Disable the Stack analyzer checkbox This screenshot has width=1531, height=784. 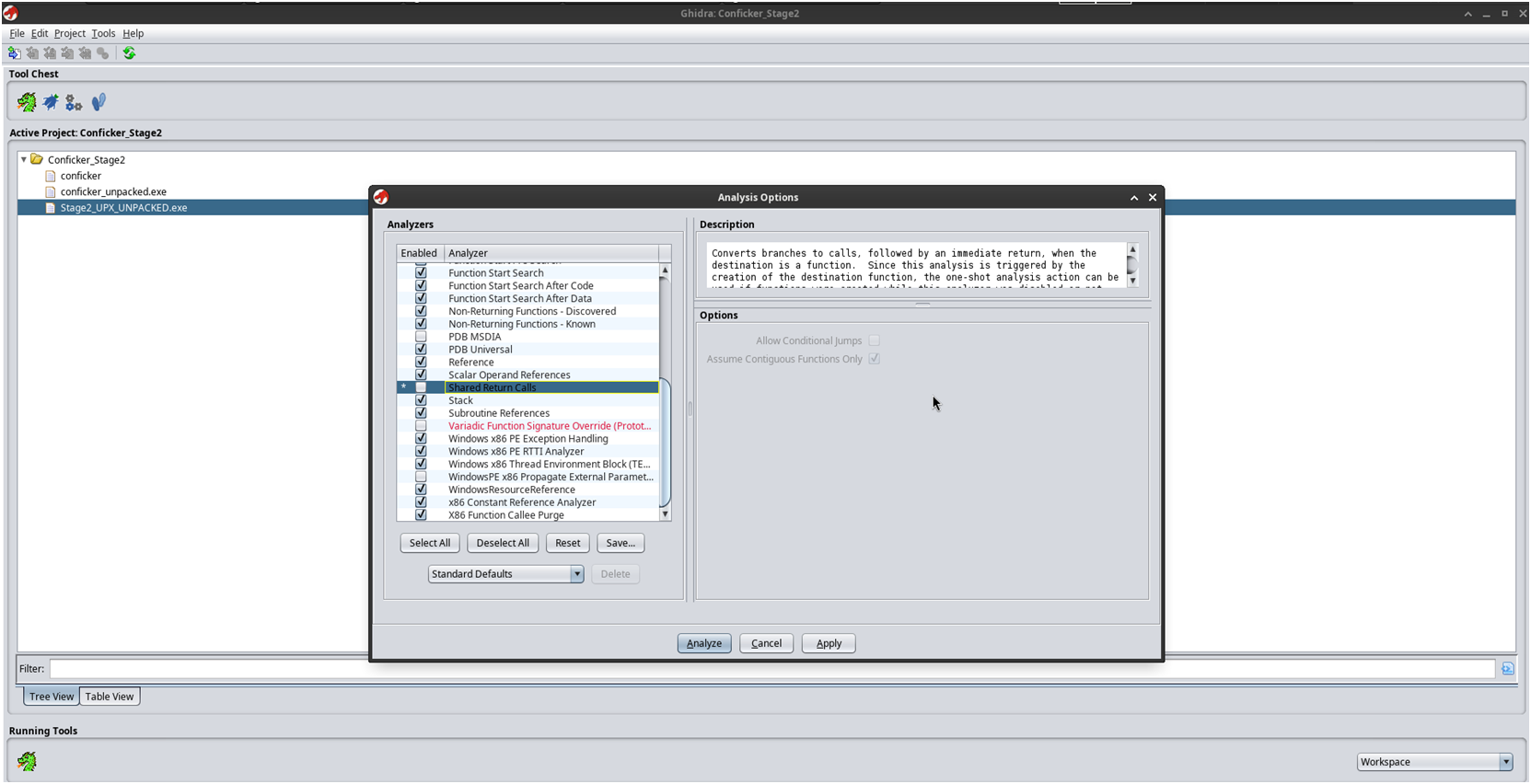tap(421, 400)
